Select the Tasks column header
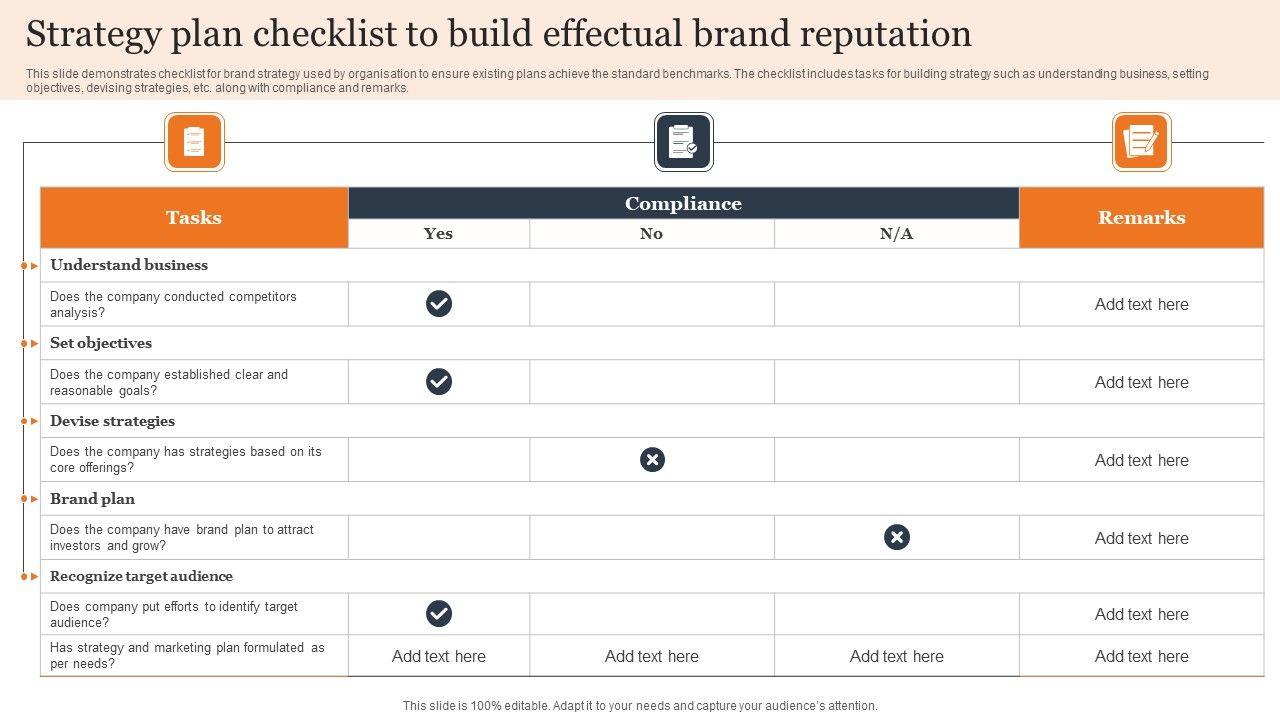Screen dimensions: 1280x720 pos(194,218)
